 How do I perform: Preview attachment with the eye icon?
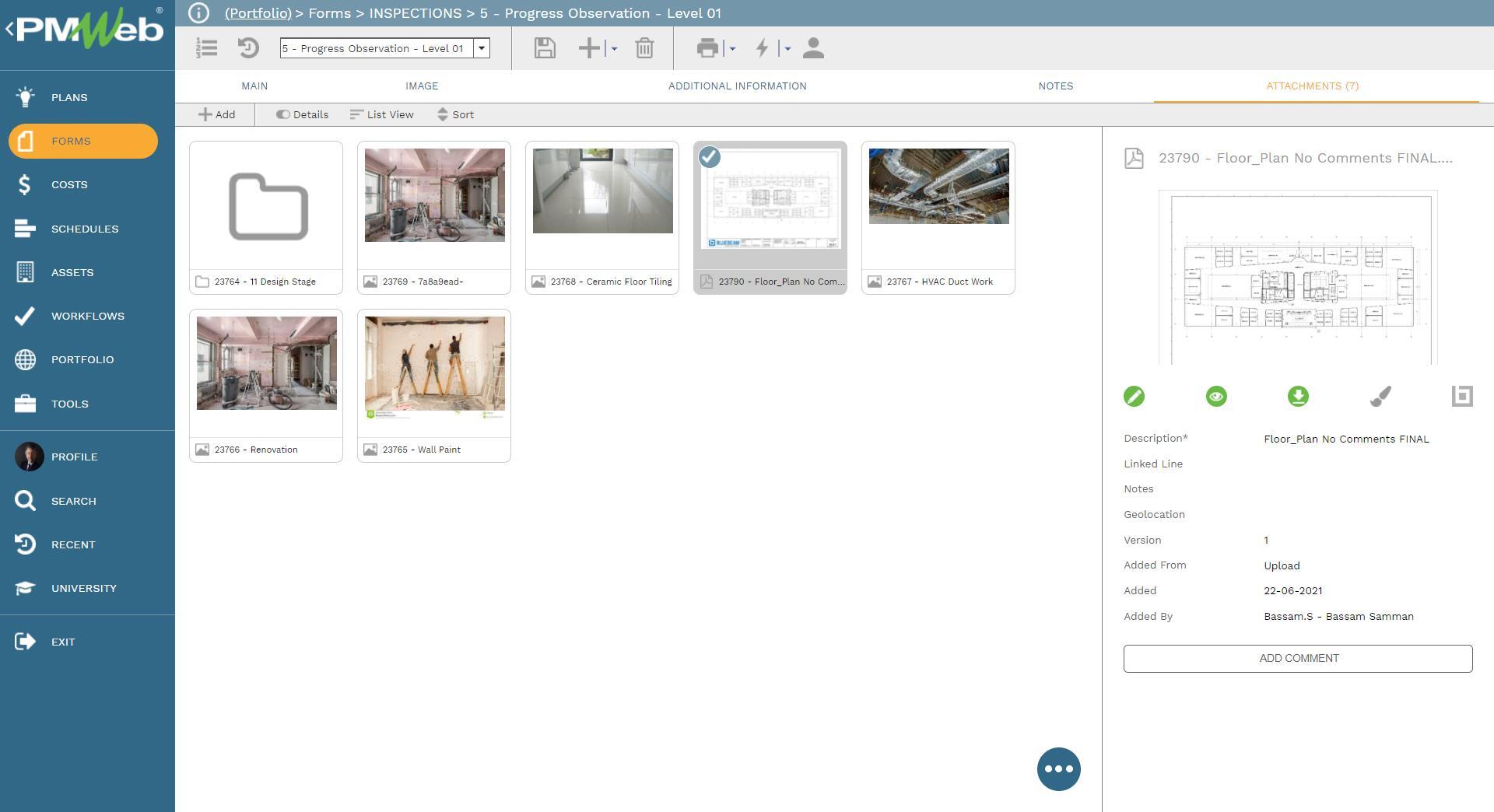click(x=1216, y=396)
